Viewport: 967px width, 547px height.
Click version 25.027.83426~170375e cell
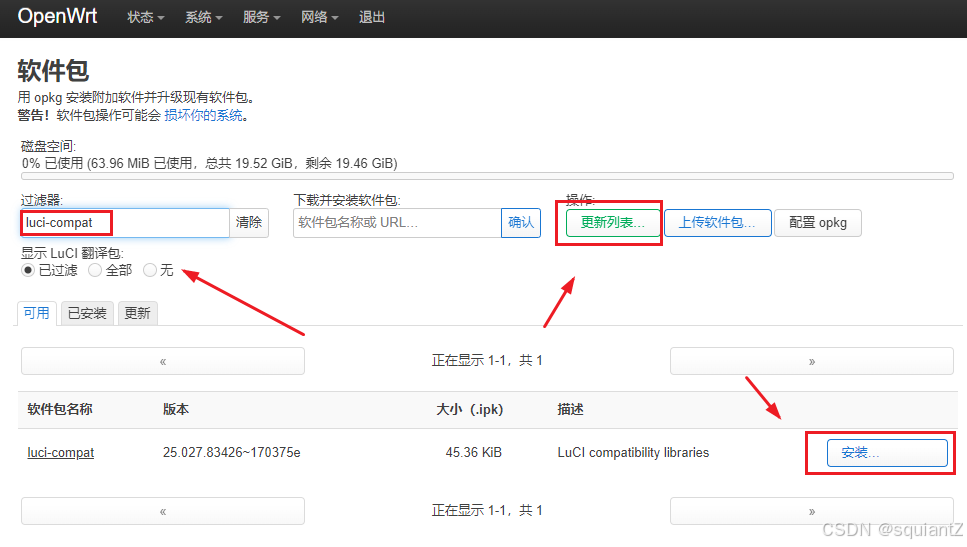pyautogui.click(x=231, y=453)
